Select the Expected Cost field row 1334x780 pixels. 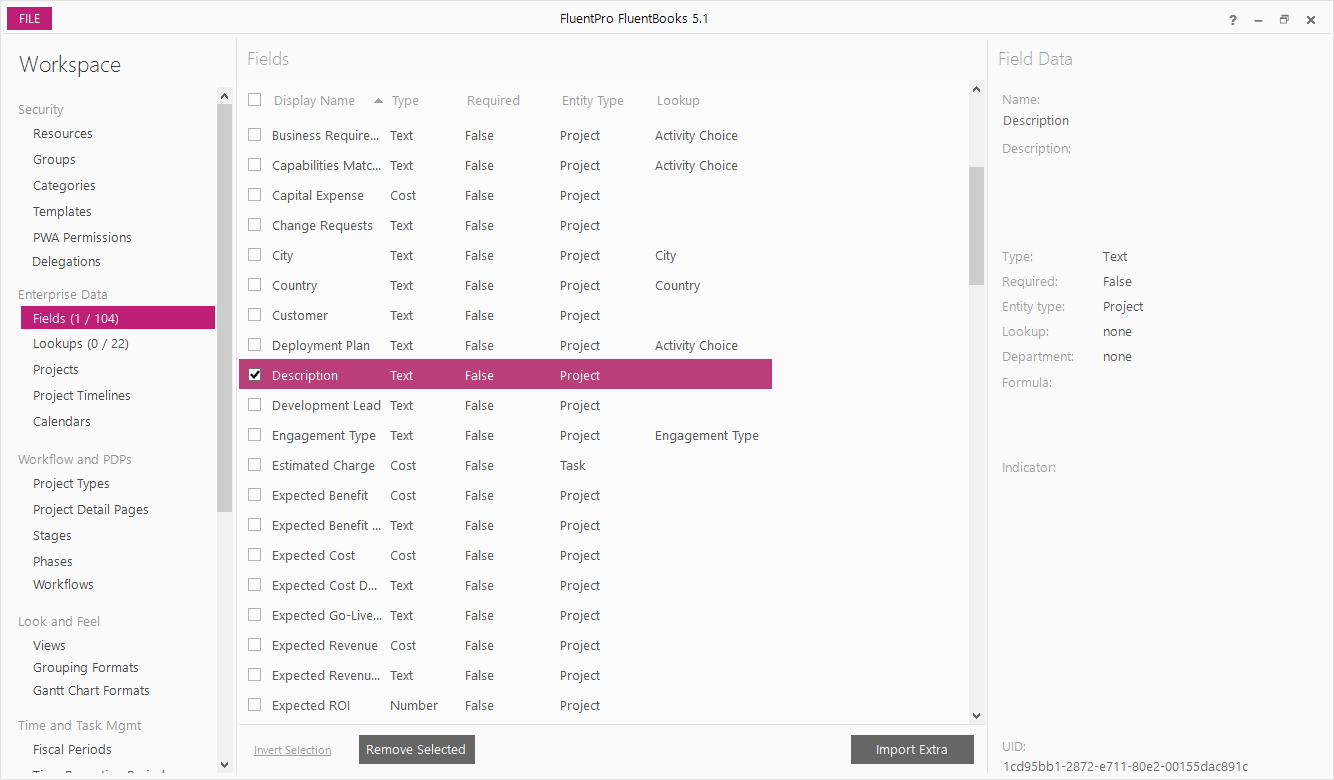click(x=505, y=555)
